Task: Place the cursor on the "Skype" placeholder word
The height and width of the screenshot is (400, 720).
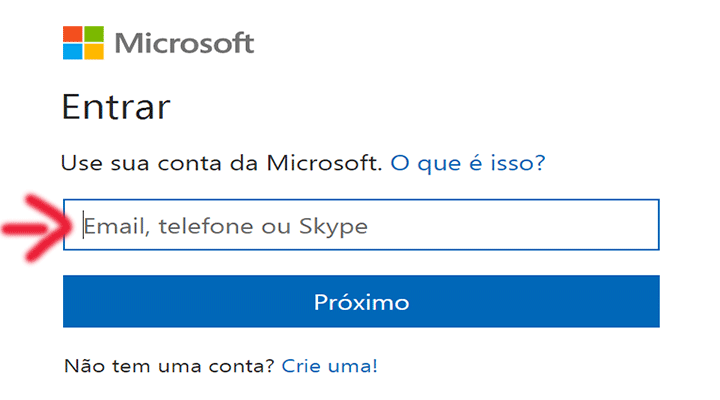Action: tap(333, 227)
